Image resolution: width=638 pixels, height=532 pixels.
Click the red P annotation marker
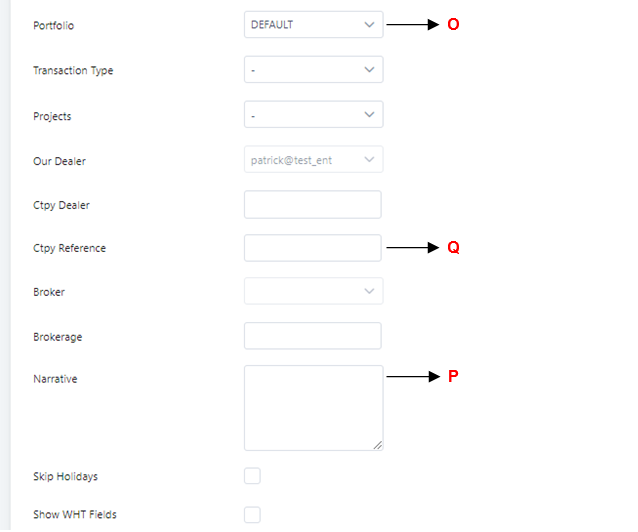453,376
